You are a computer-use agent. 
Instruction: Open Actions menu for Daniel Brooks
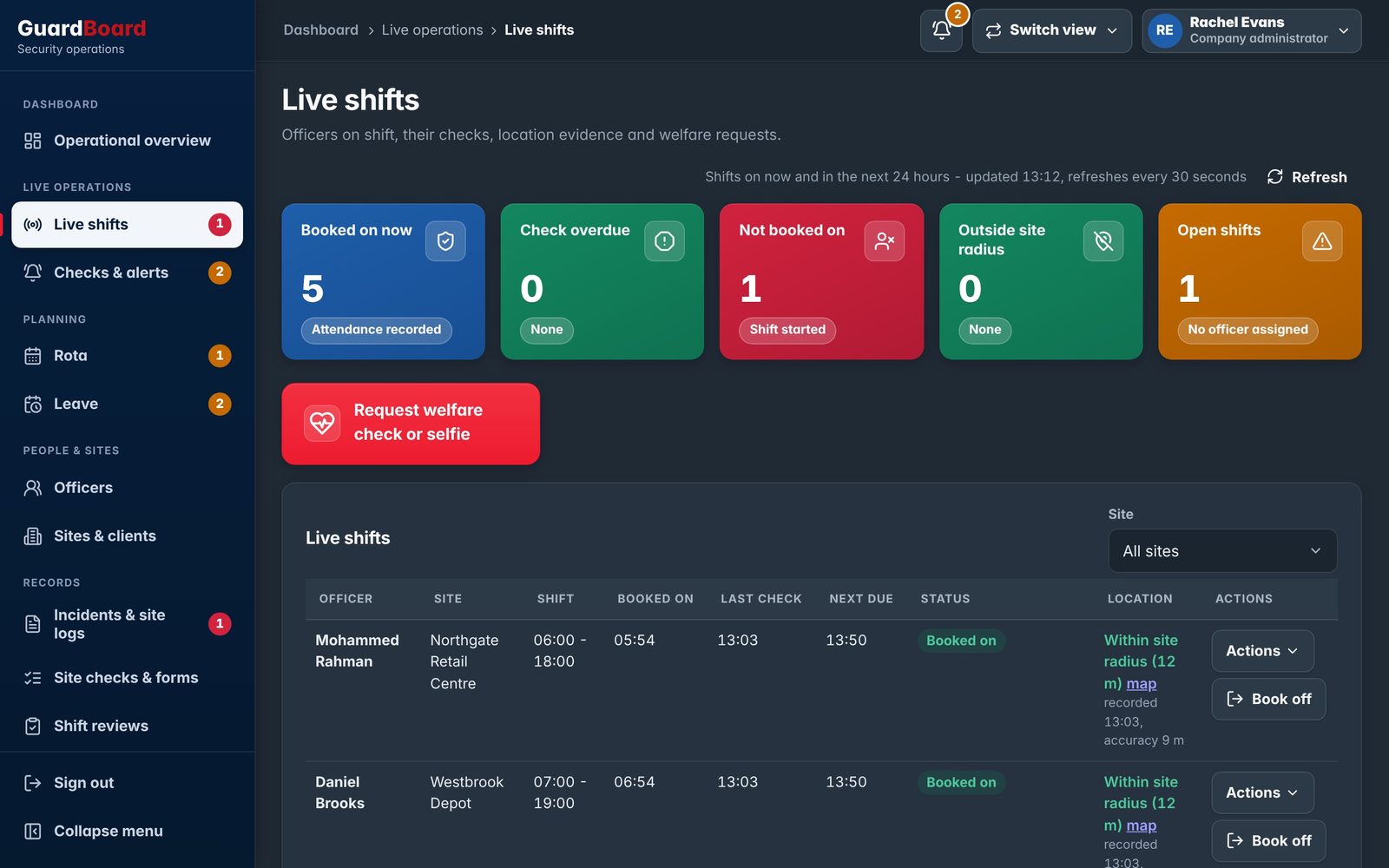click(1262, 792)
